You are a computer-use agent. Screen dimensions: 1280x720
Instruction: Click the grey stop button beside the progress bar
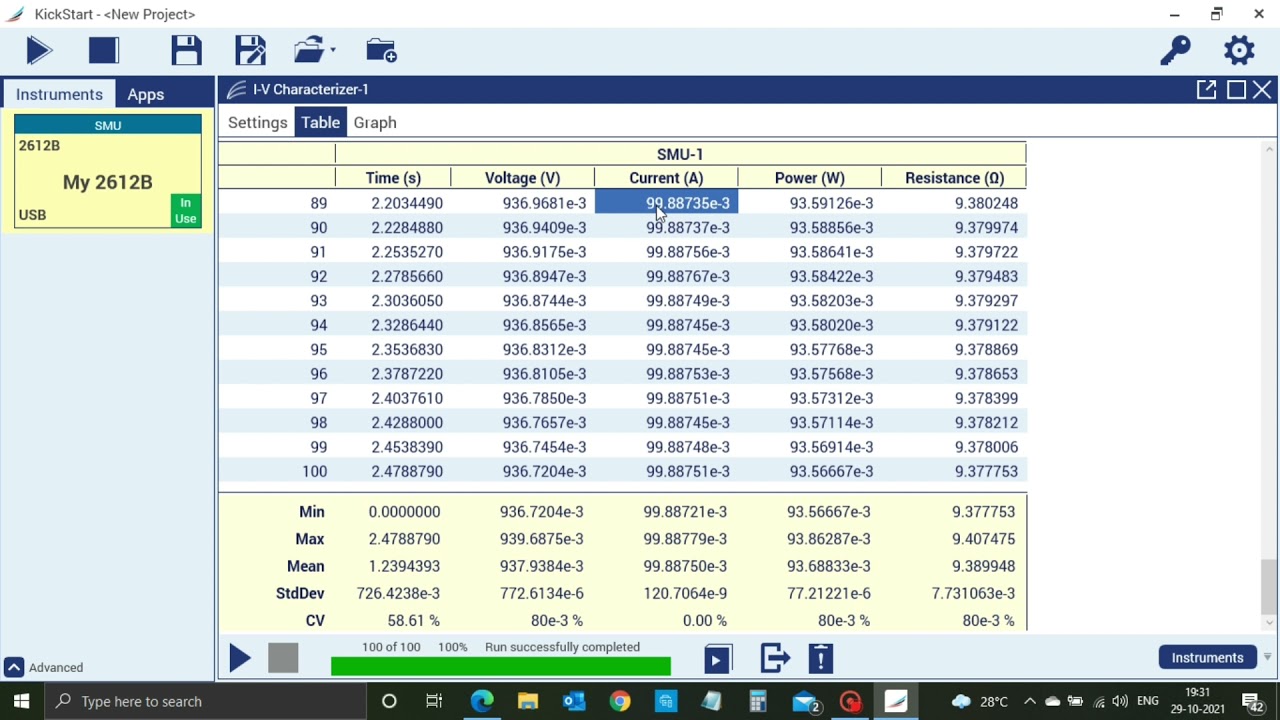click(x=283, y=658)
